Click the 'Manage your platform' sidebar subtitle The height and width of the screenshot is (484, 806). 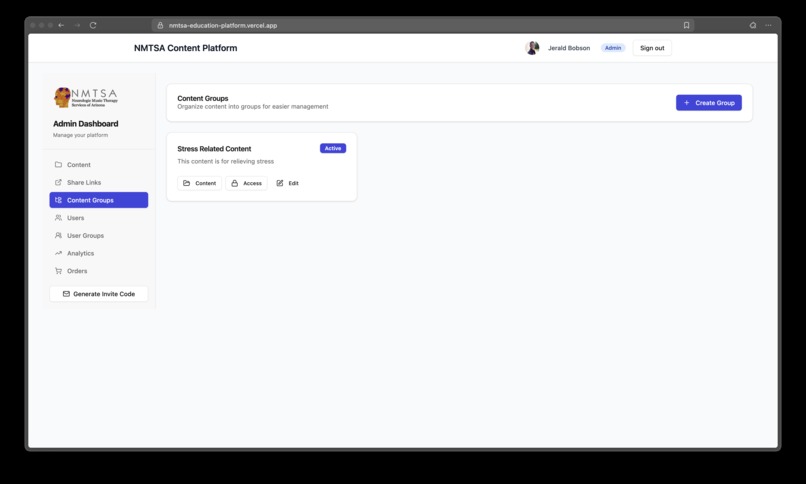click(x=80, y=135)
